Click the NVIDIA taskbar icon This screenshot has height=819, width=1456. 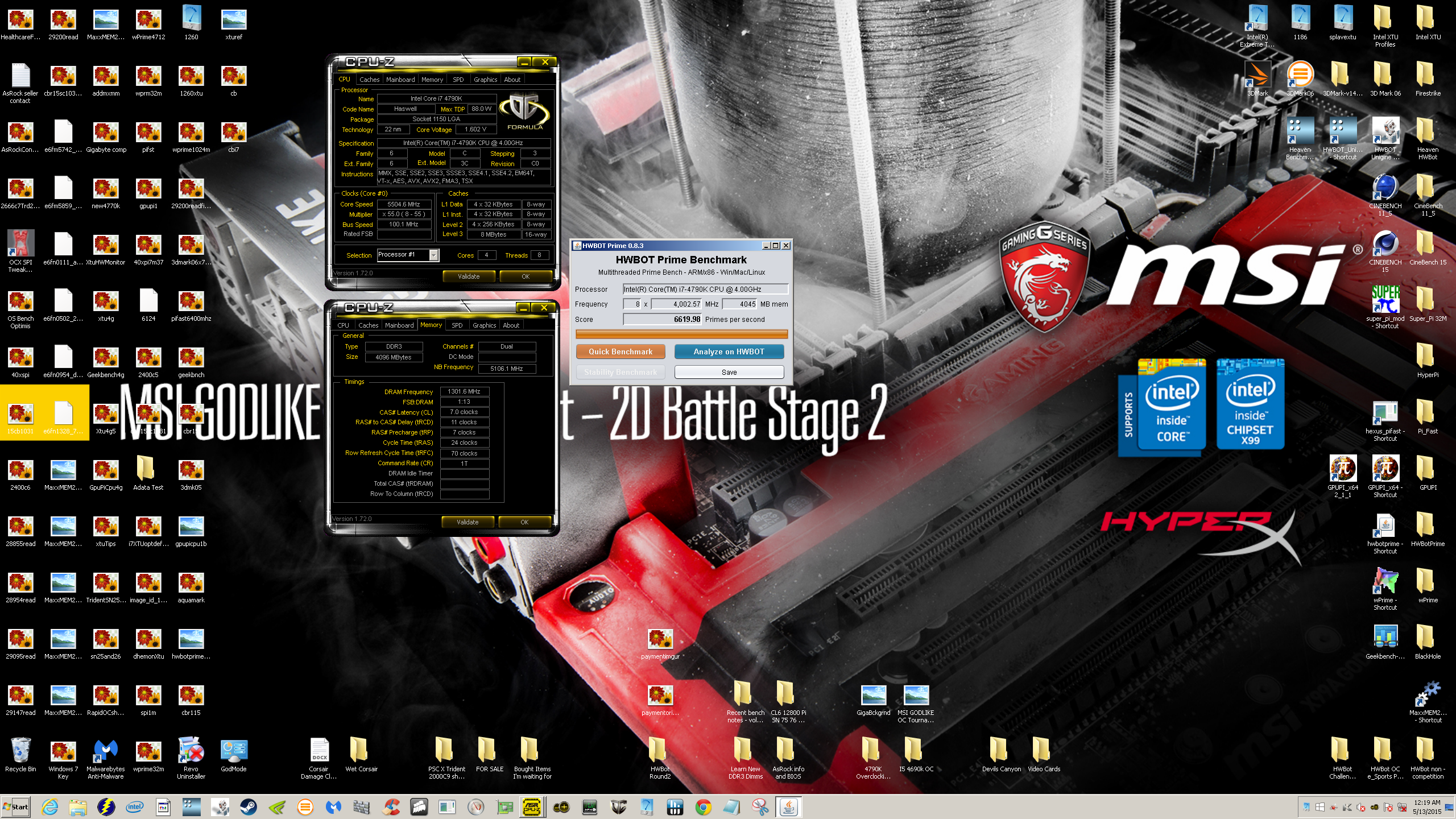277,806
